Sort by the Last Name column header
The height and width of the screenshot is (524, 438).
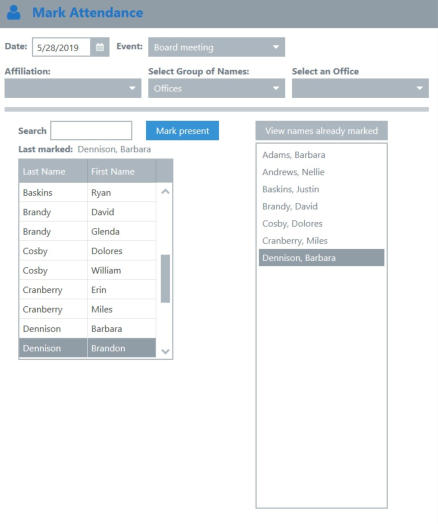(53, 171)
